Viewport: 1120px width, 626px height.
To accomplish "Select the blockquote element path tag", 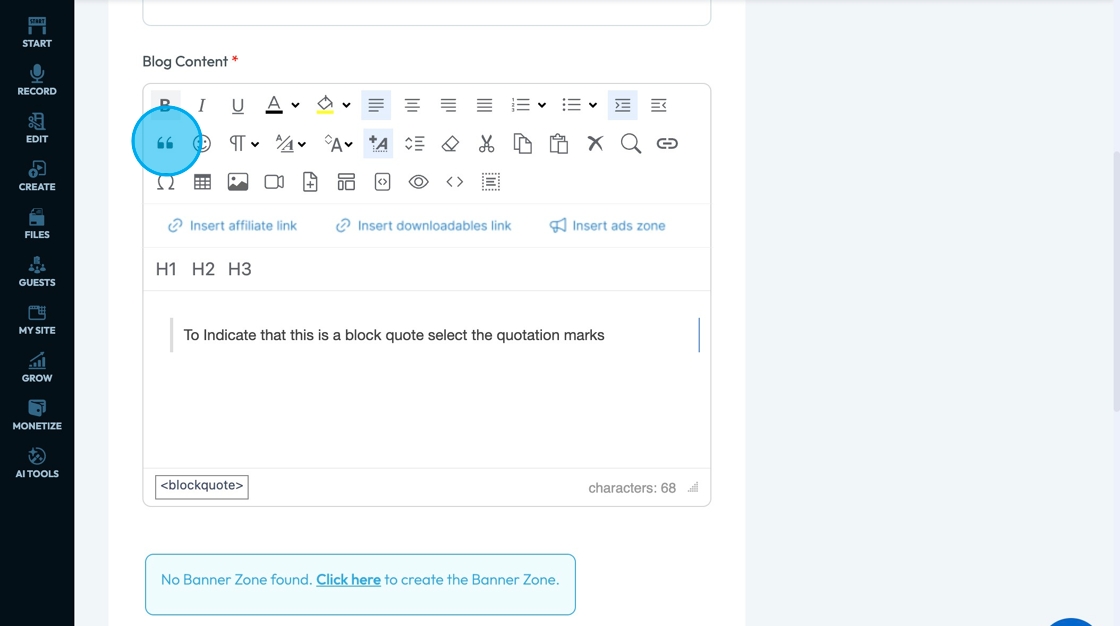I will pyautogui.click(x=201, y=486).
